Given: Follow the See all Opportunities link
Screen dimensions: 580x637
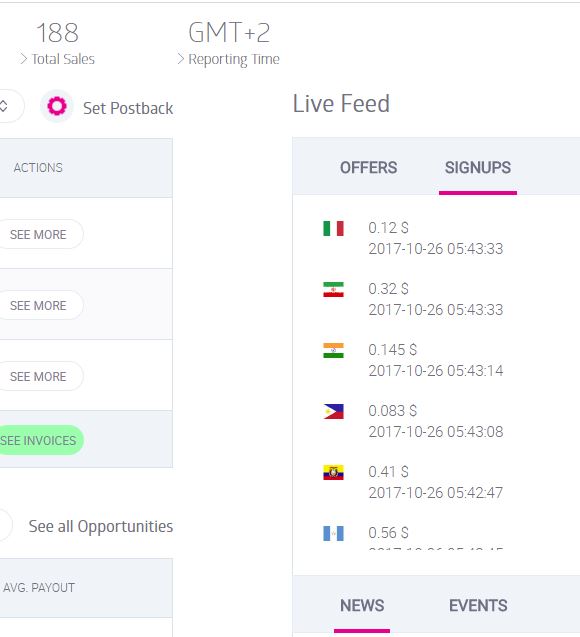Looking at the screenshot, I should 101,526.
